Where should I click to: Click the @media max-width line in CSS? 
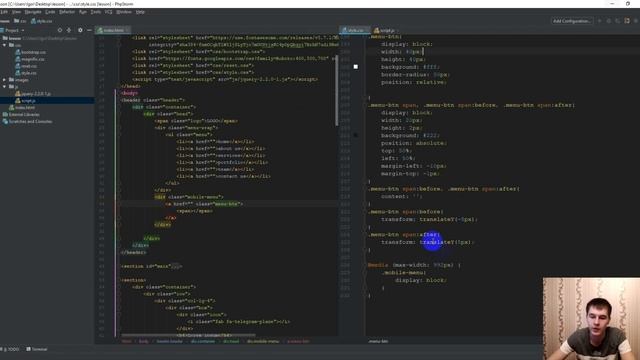414,265
